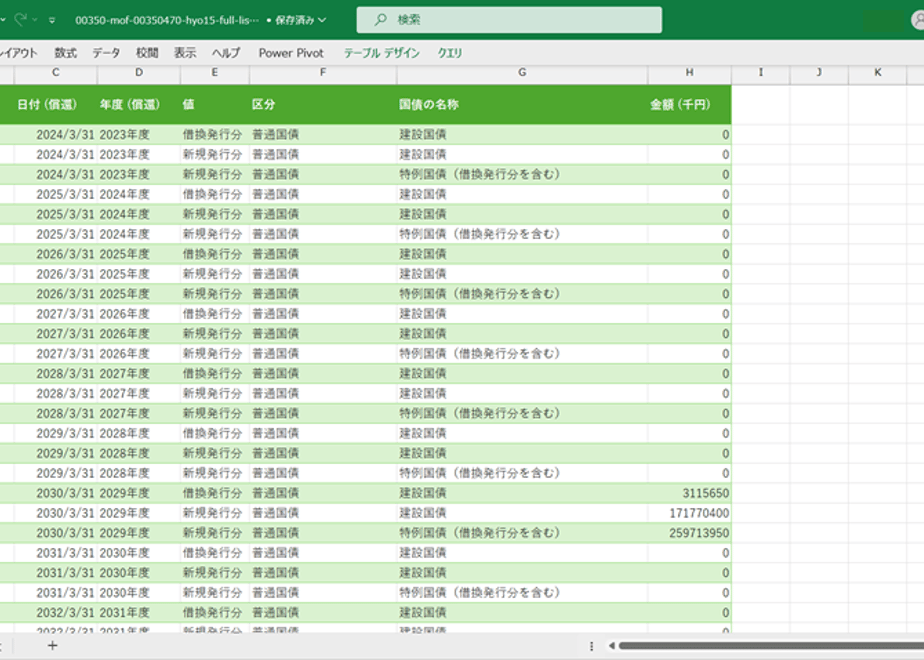Add a new sheet with plus icon
The width and height of the screenshot is (924, 660).
(x=52, y=646)
